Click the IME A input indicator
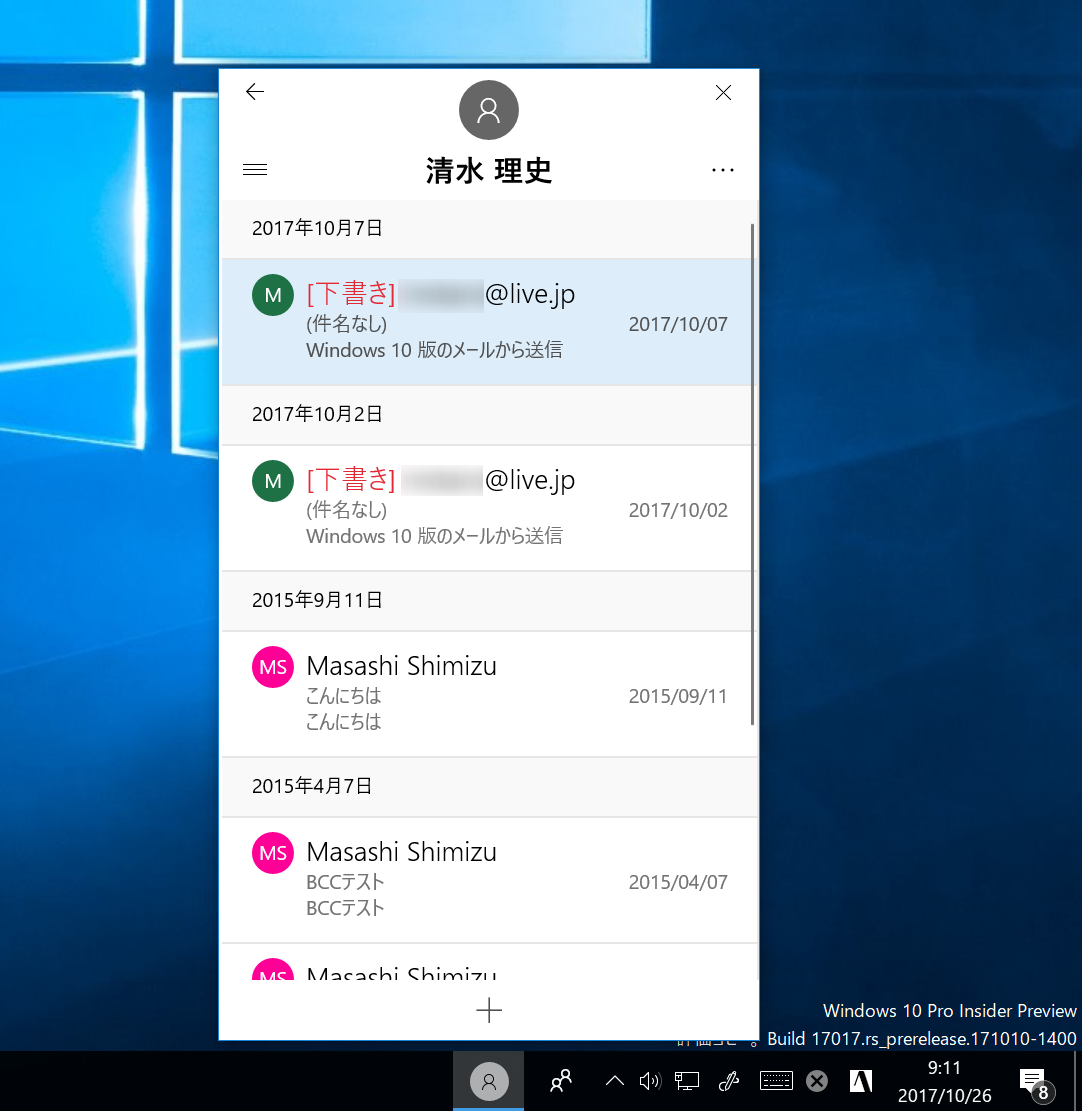1082x1111 pixels. 861,1081
